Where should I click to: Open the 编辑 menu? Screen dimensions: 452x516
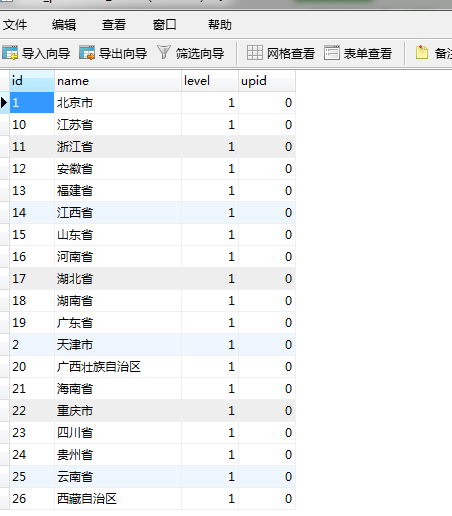64,25
